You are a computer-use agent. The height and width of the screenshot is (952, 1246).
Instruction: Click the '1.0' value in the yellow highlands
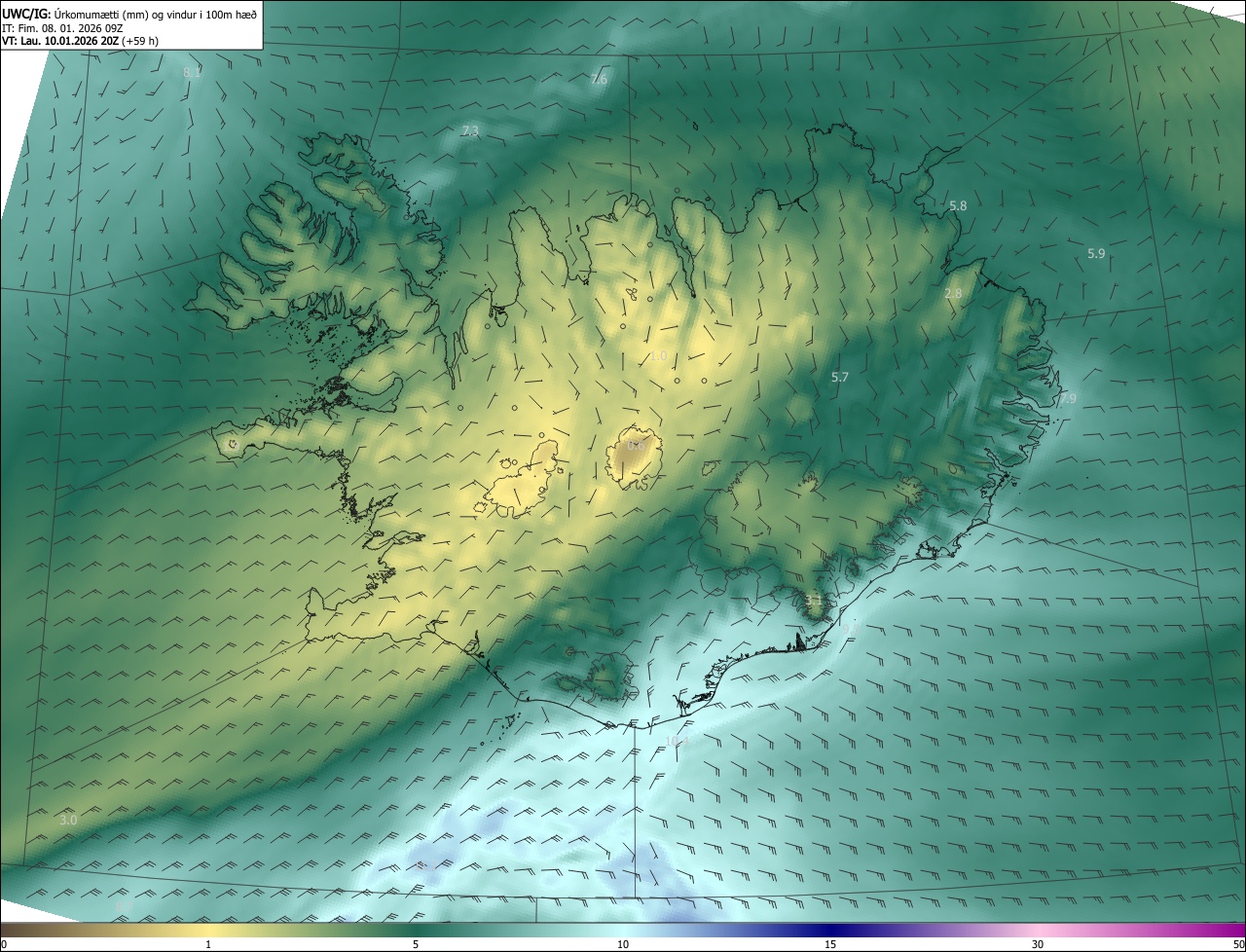(658, 356)
